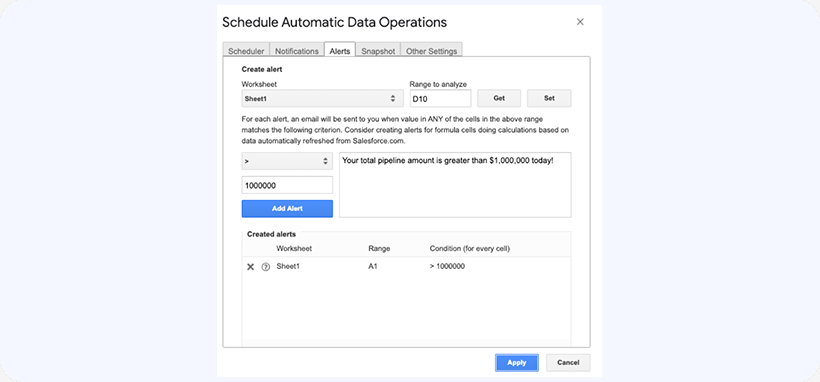Apply the scheduled operation settings

[x=517, y=363]
